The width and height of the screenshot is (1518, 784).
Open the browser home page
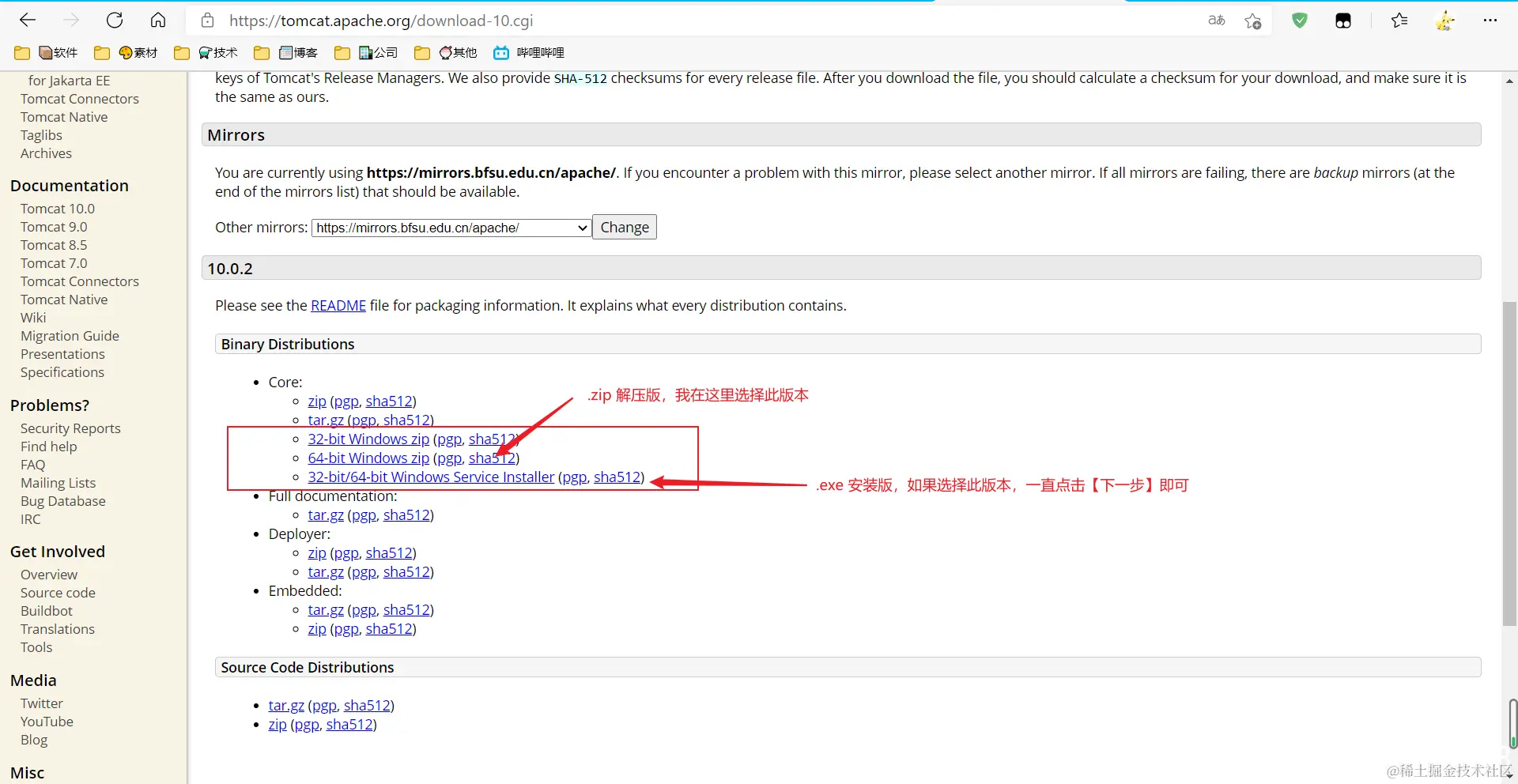tap(158, 21)
